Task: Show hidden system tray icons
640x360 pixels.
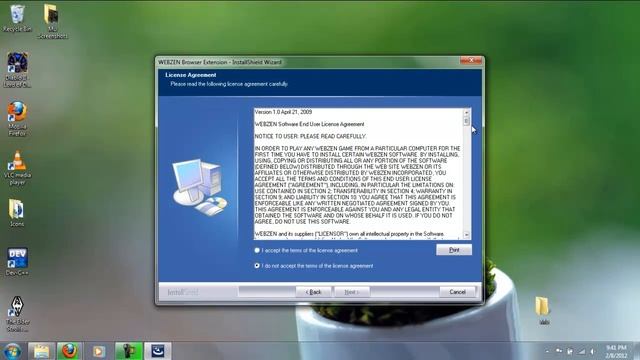Action: click(x=547, y=351)
